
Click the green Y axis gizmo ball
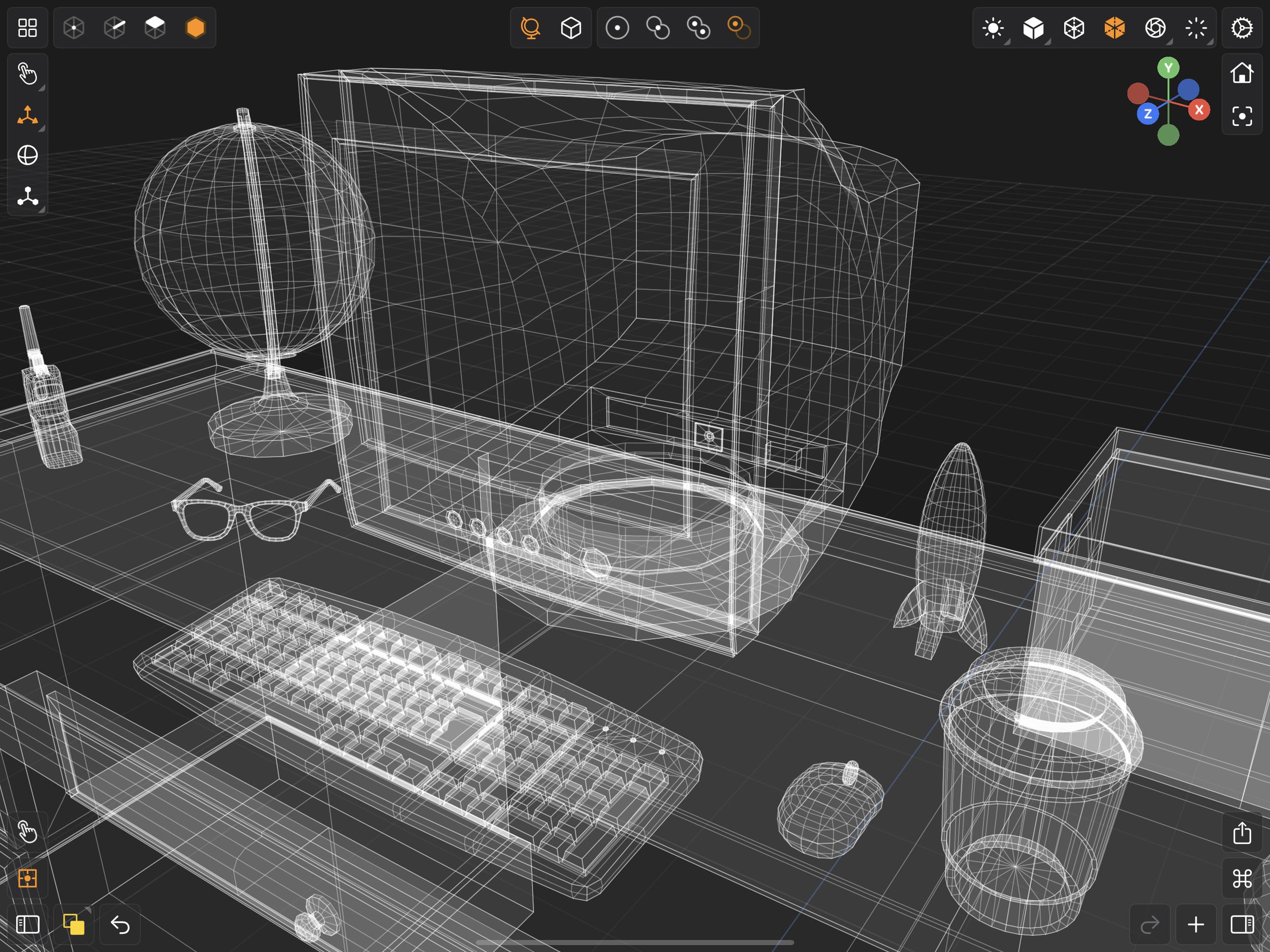(x=1168, y=68)
